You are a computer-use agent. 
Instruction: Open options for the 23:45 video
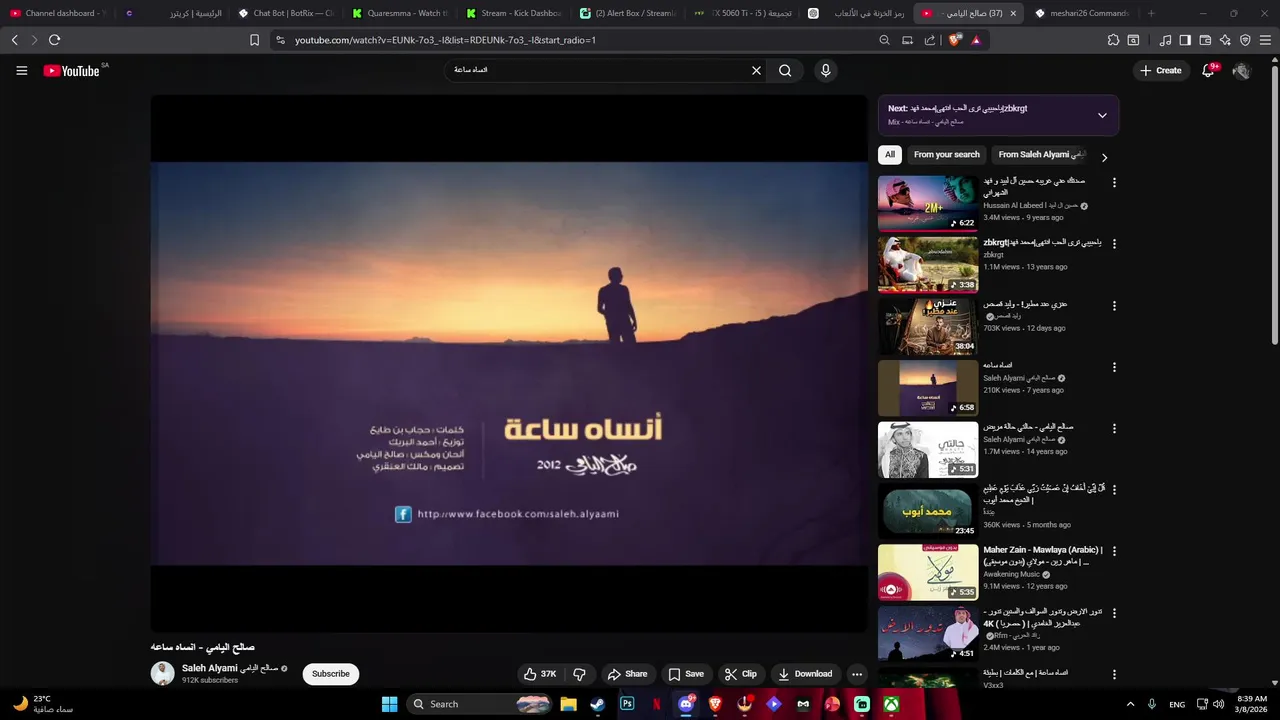[x=1114, y=490]
